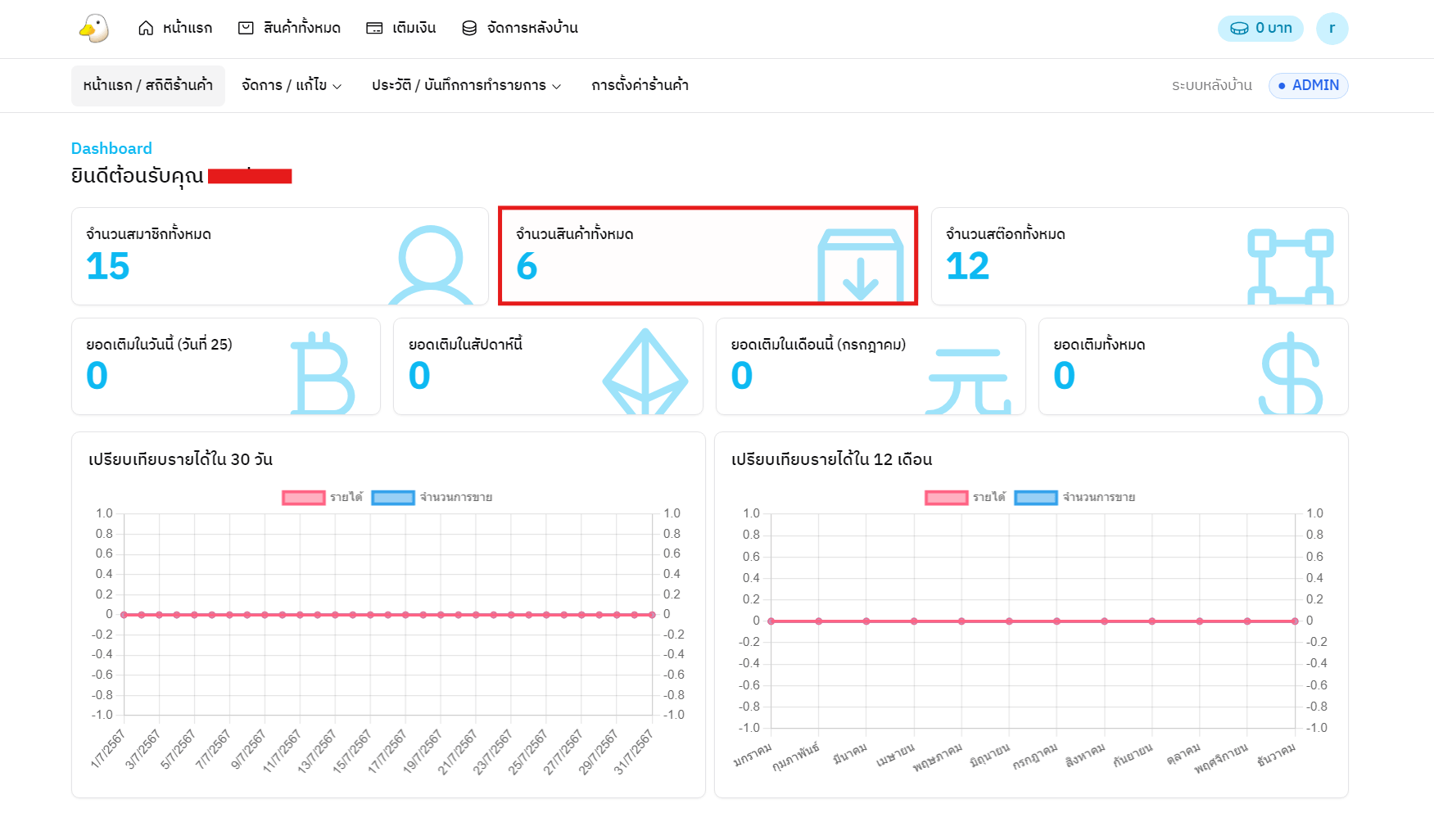
Task: Click เปรียบเทียบรายได้ใน 30 วัน title
Action: tap(180, 459)
